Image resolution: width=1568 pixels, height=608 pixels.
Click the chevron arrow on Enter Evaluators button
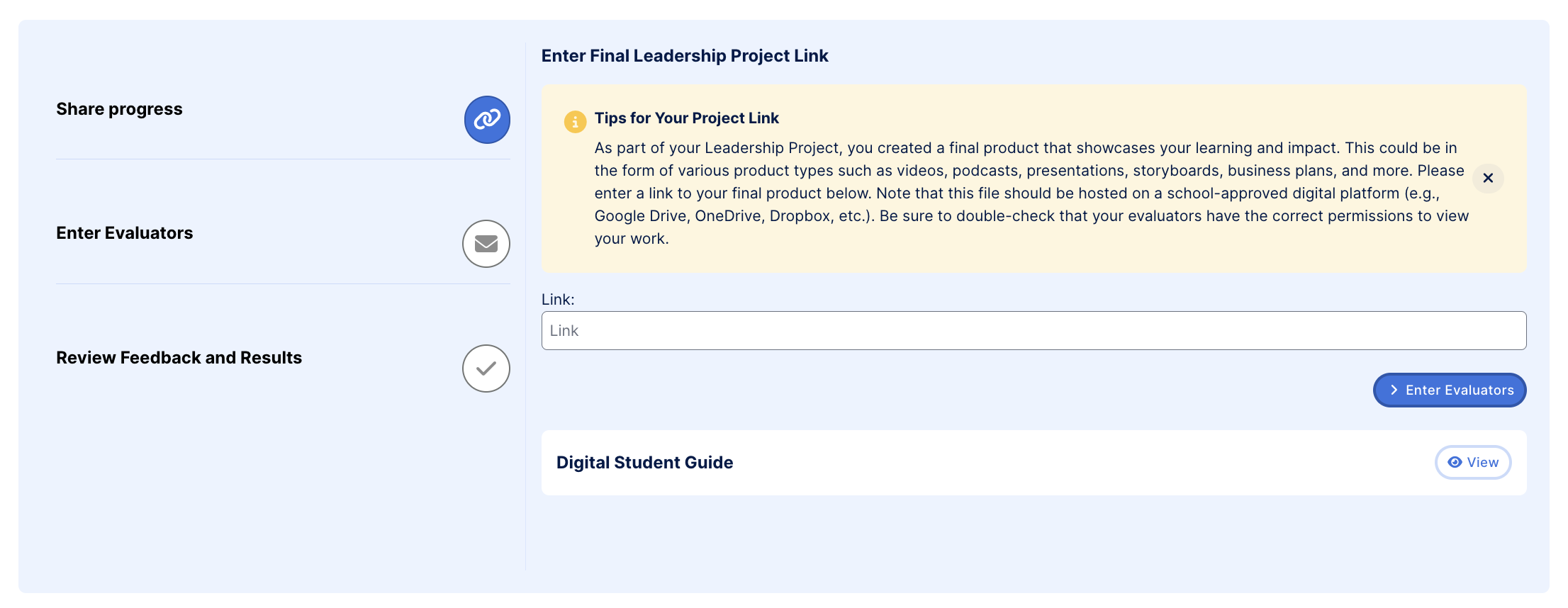click(x=1394, y=390)
